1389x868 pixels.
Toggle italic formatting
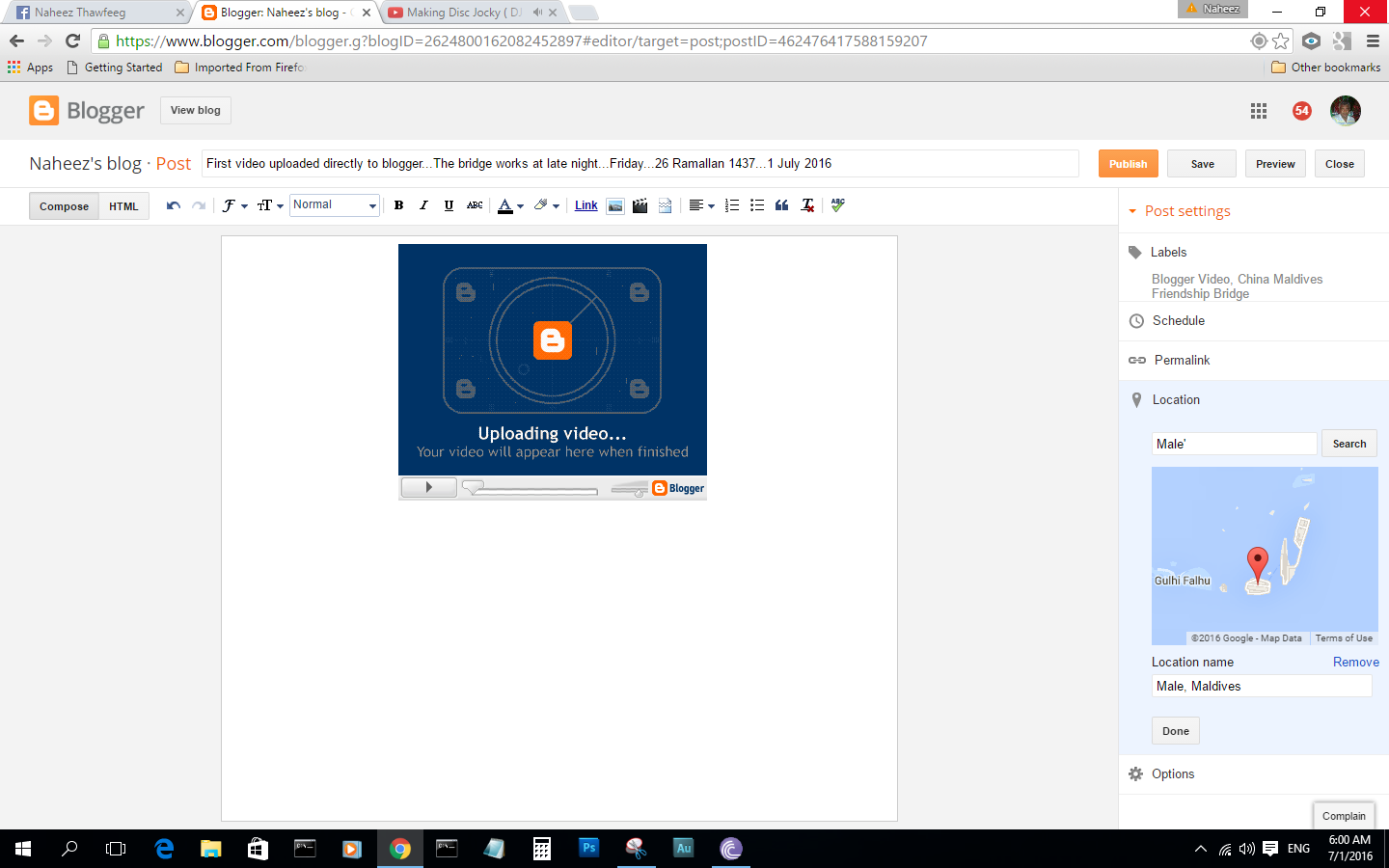423,205
